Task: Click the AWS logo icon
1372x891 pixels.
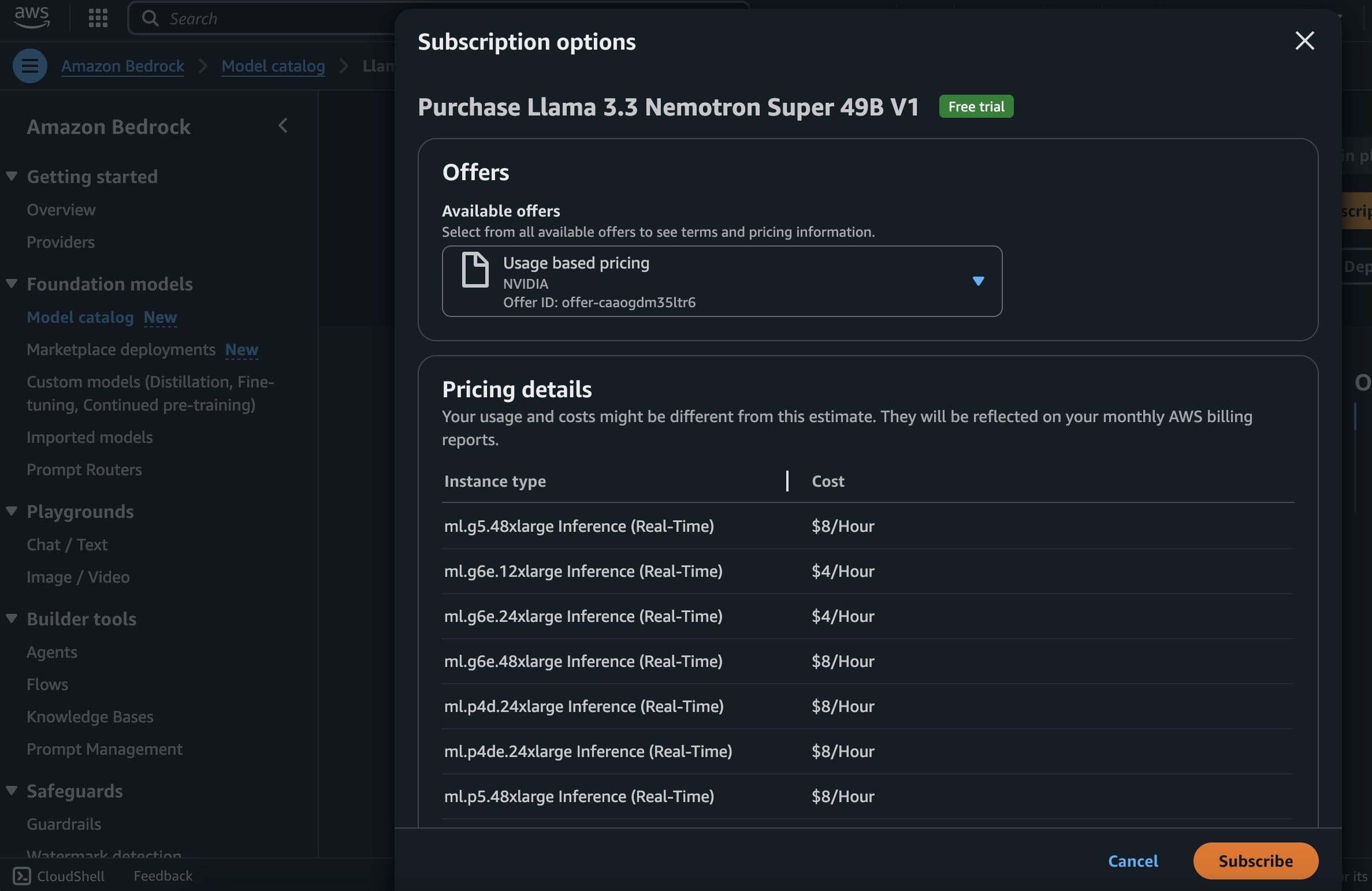Action: tap(32, 17)
